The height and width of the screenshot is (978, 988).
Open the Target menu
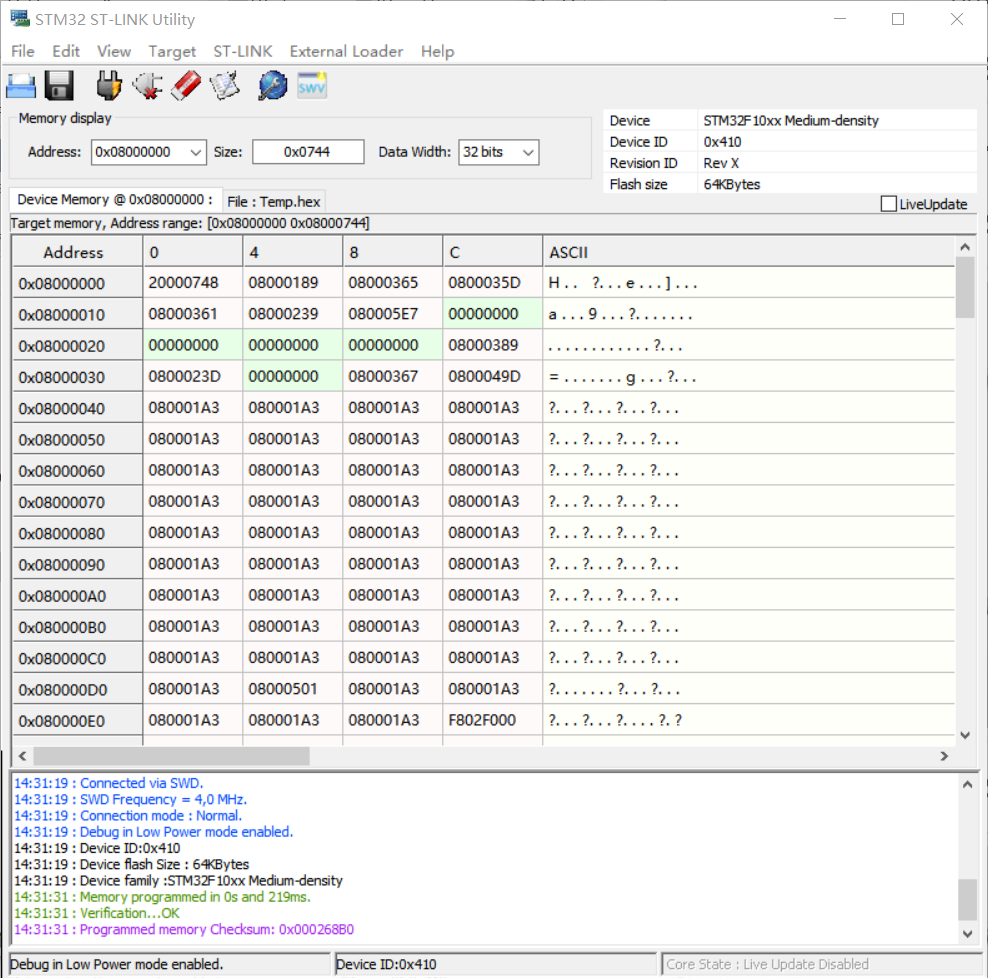(172, 51)
